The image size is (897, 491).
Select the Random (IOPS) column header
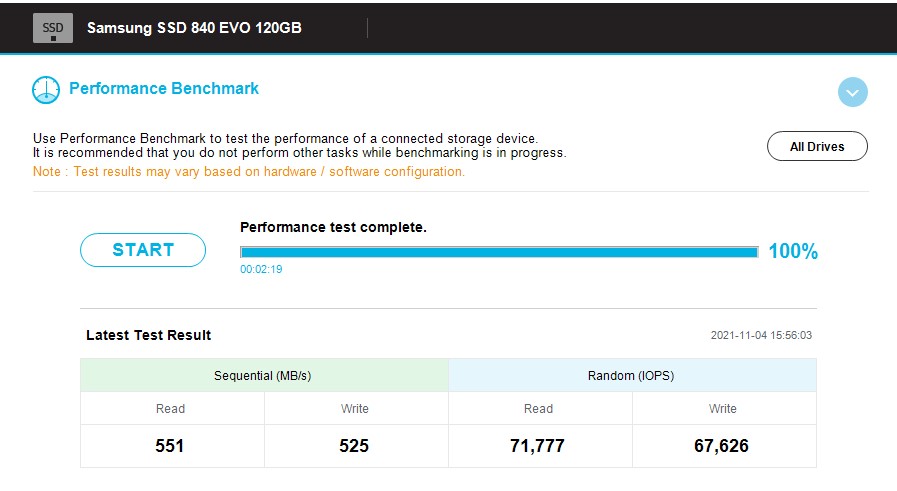coord(632,376)
